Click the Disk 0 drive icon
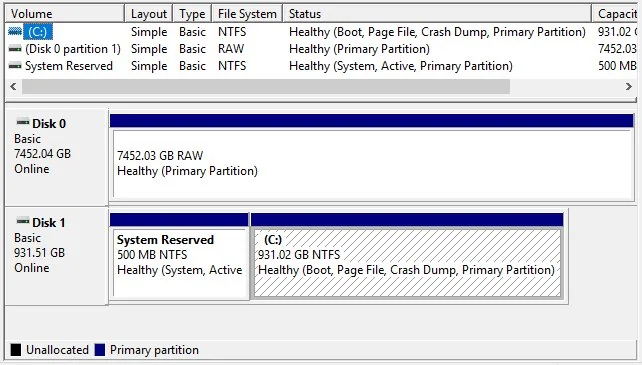This screenshot has height=365, width=642. (x=23, y=122)
